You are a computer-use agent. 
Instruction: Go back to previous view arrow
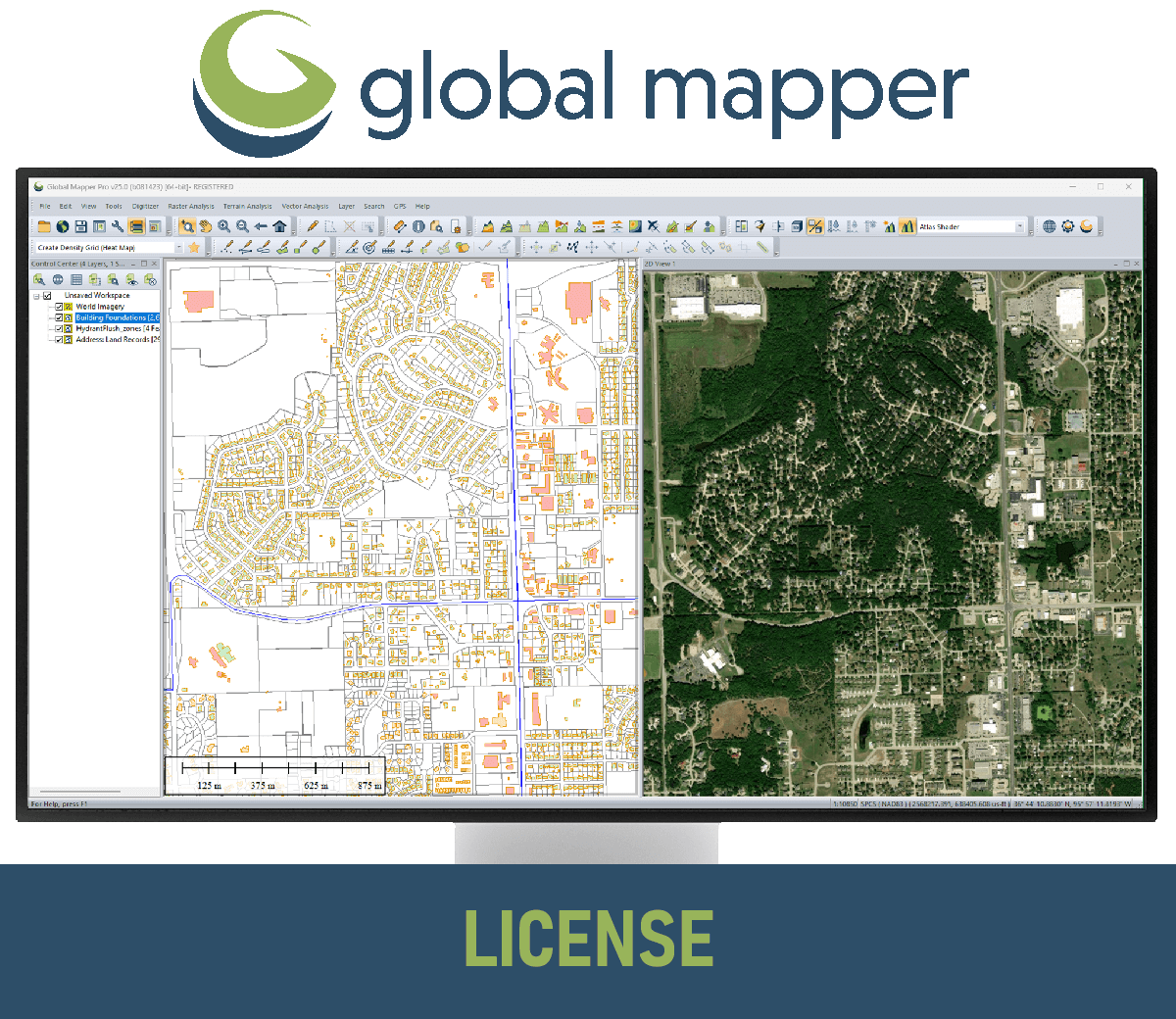click(x=261, y=226)
